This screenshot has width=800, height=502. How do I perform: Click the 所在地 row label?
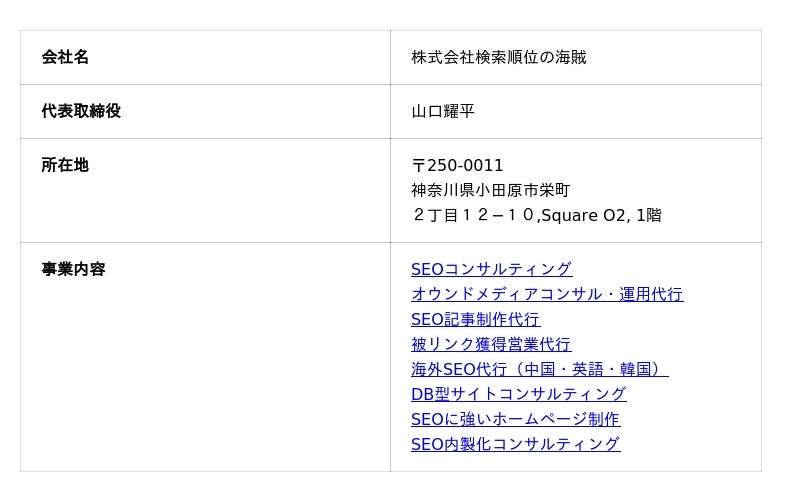coord(65,165)
